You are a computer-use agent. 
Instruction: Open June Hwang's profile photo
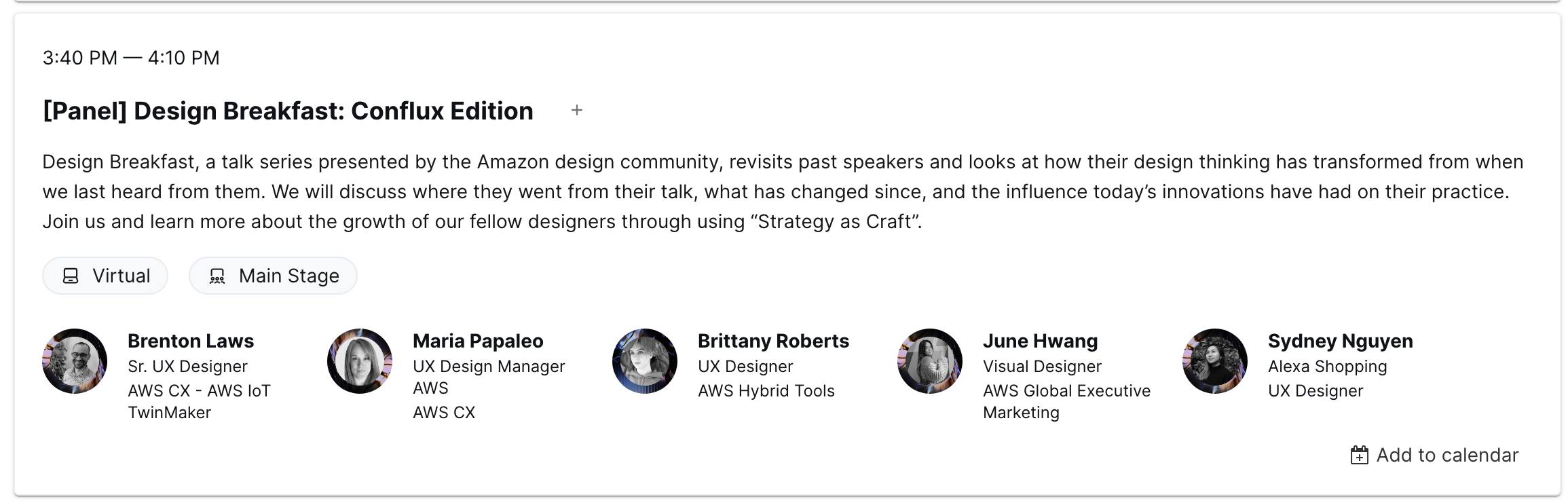930,361
